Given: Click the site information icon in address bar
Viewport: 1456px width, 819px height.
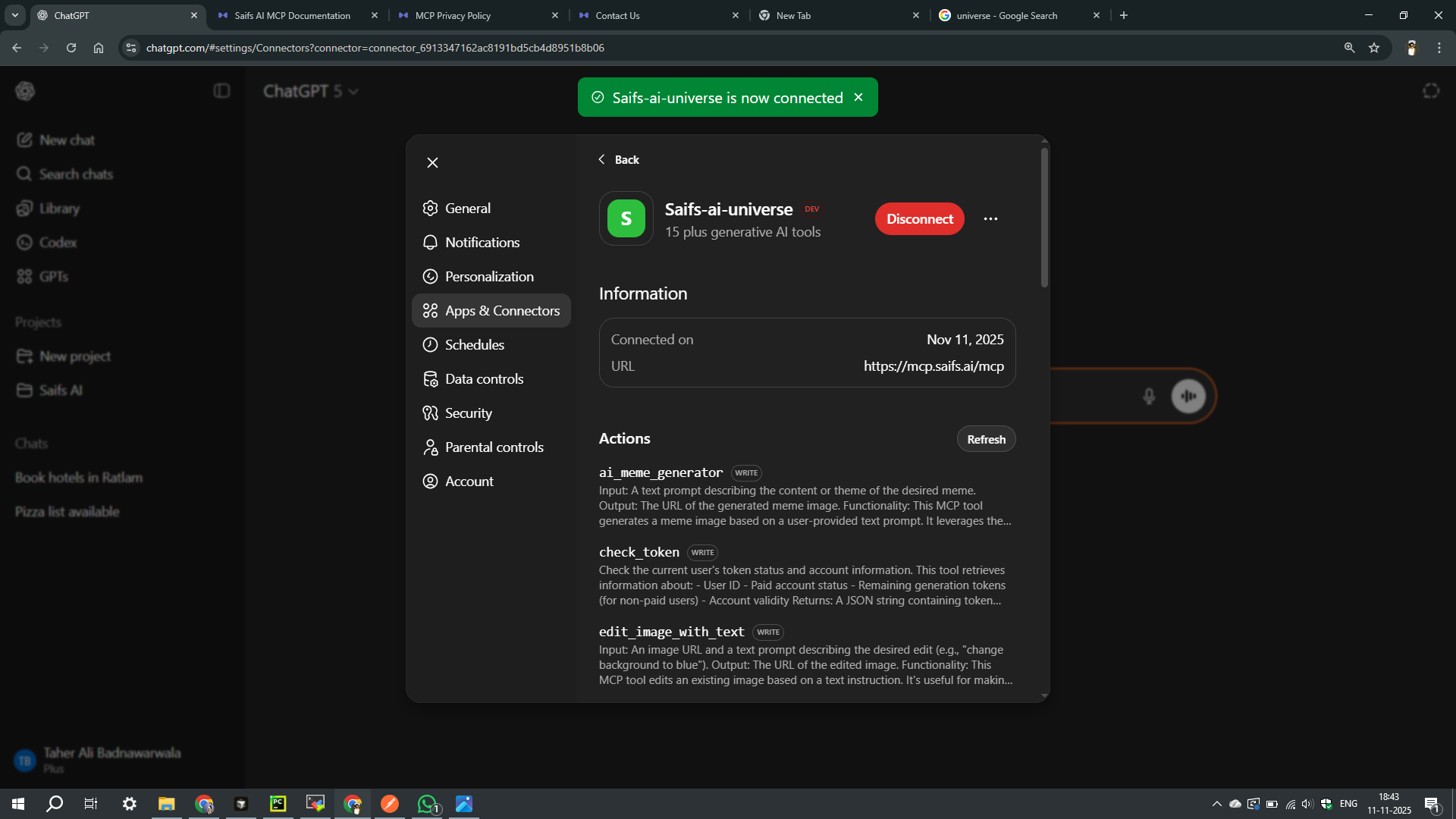Looking at the screenshot, I should click(131, 48).
